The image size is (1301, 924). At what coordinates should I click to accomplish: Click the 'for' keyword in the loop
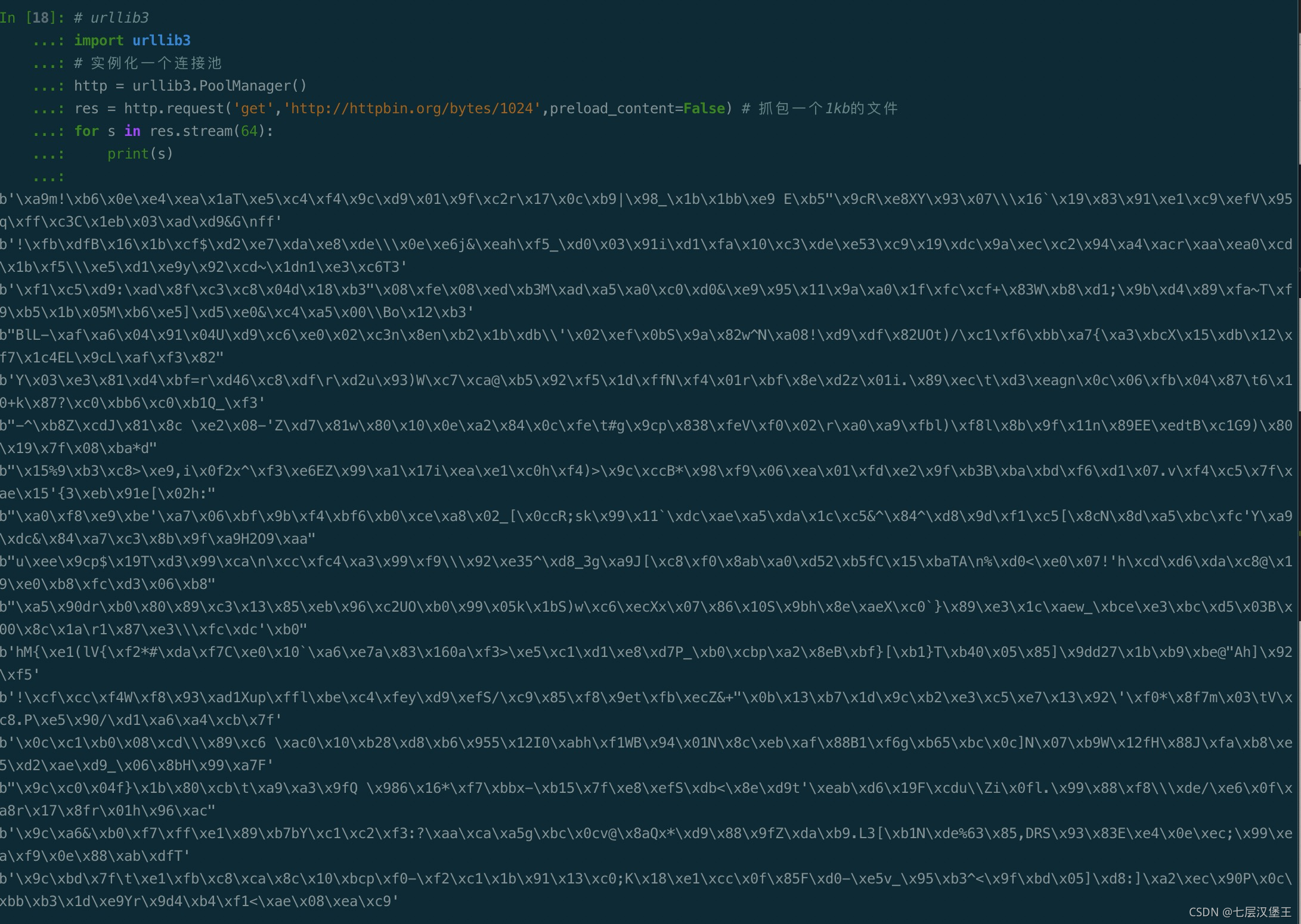[86, 131]
